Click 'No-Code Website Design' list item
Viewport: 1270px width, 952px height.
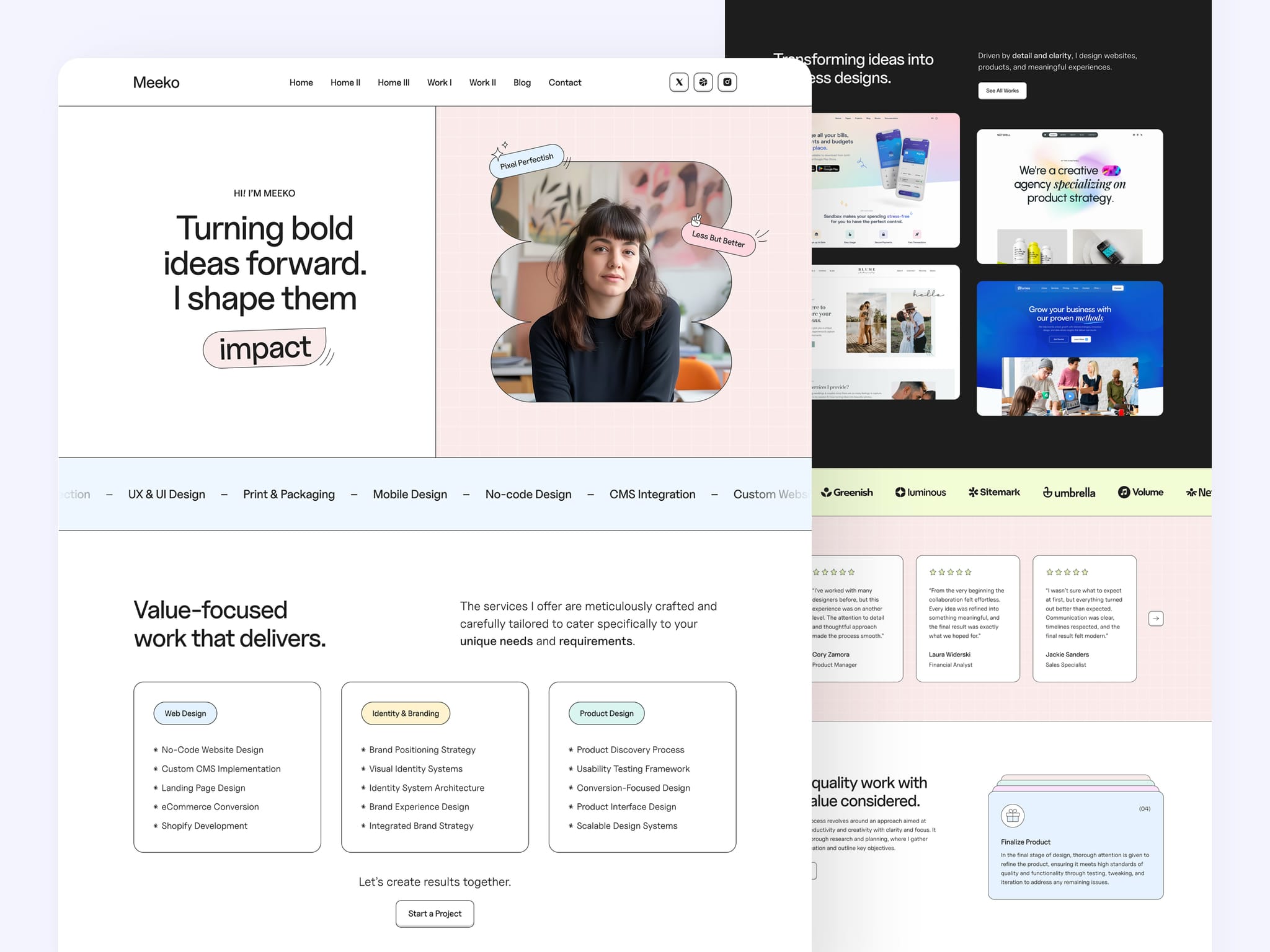(x=213, y=750)
